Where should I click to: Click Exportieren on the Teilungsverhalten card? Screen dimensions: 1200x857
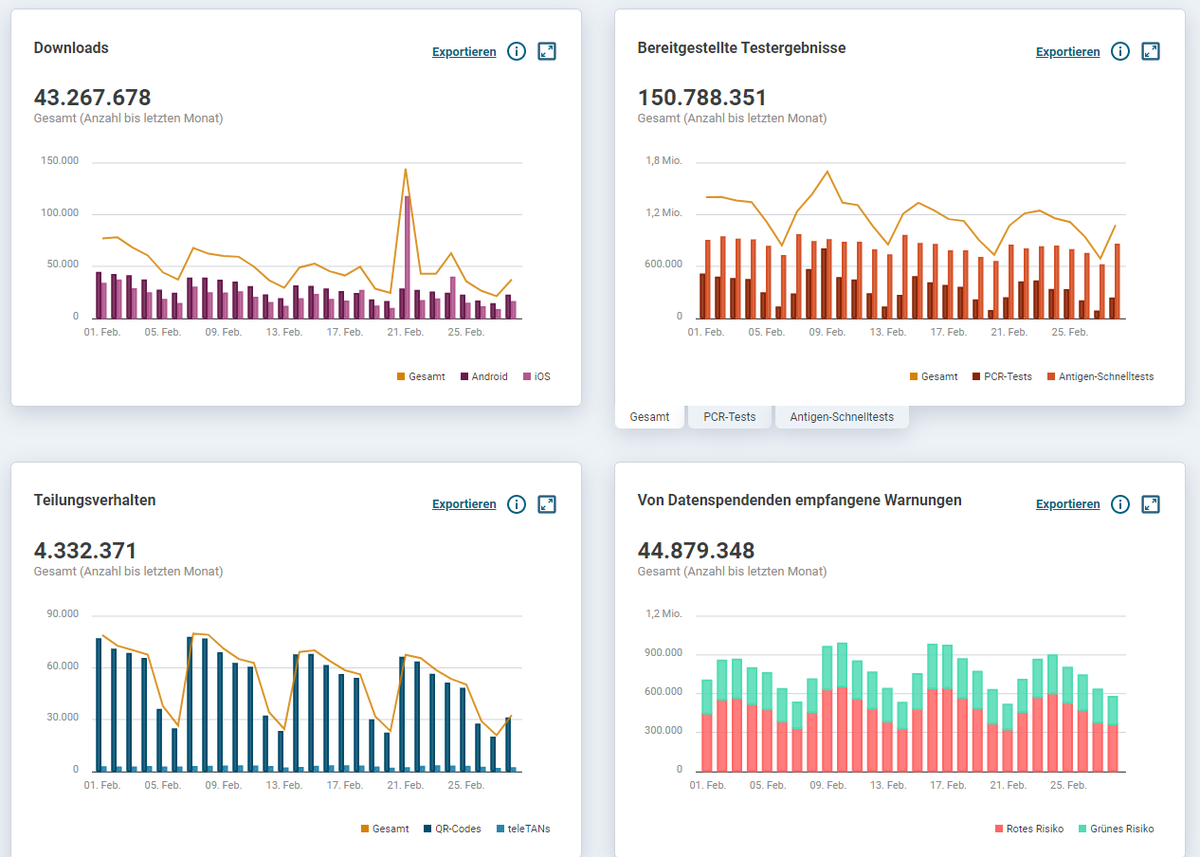pos(464,504)
